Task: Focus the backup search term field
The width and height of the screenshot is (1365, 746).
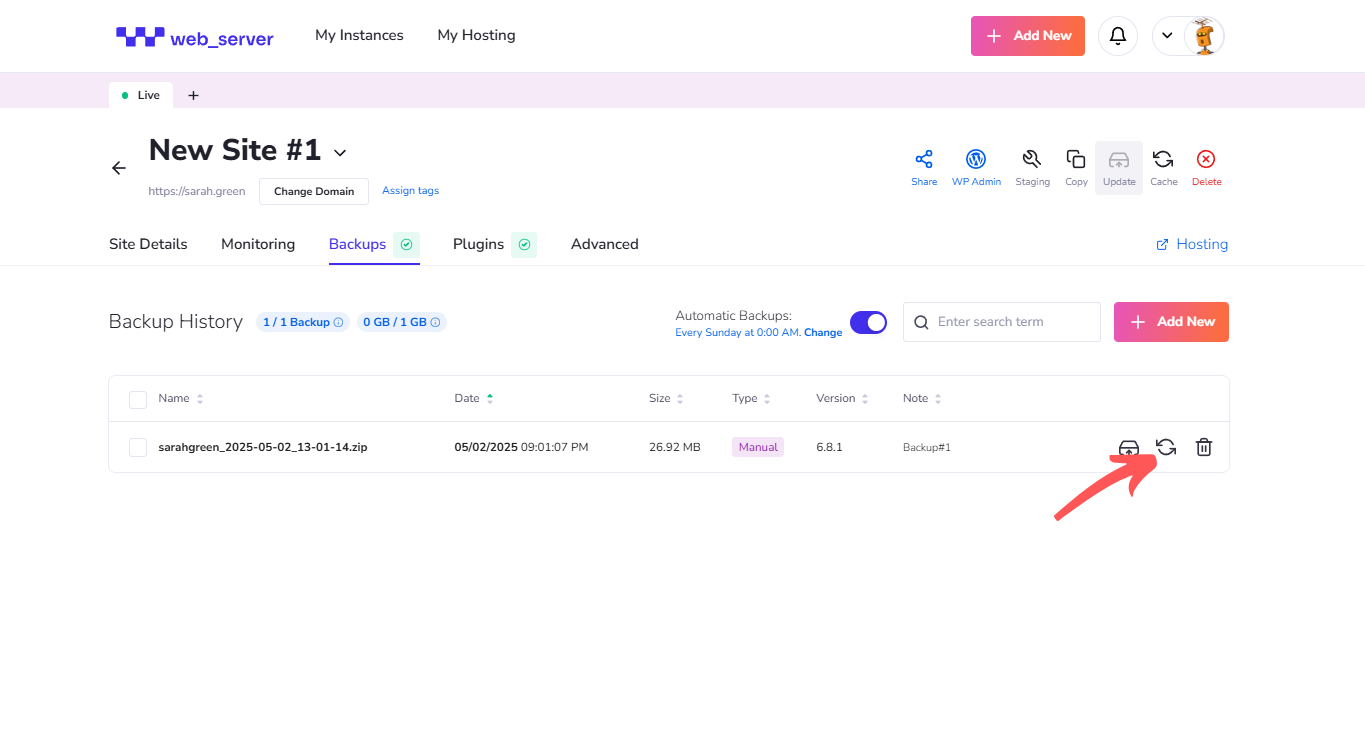Action: pos(1012,322)
